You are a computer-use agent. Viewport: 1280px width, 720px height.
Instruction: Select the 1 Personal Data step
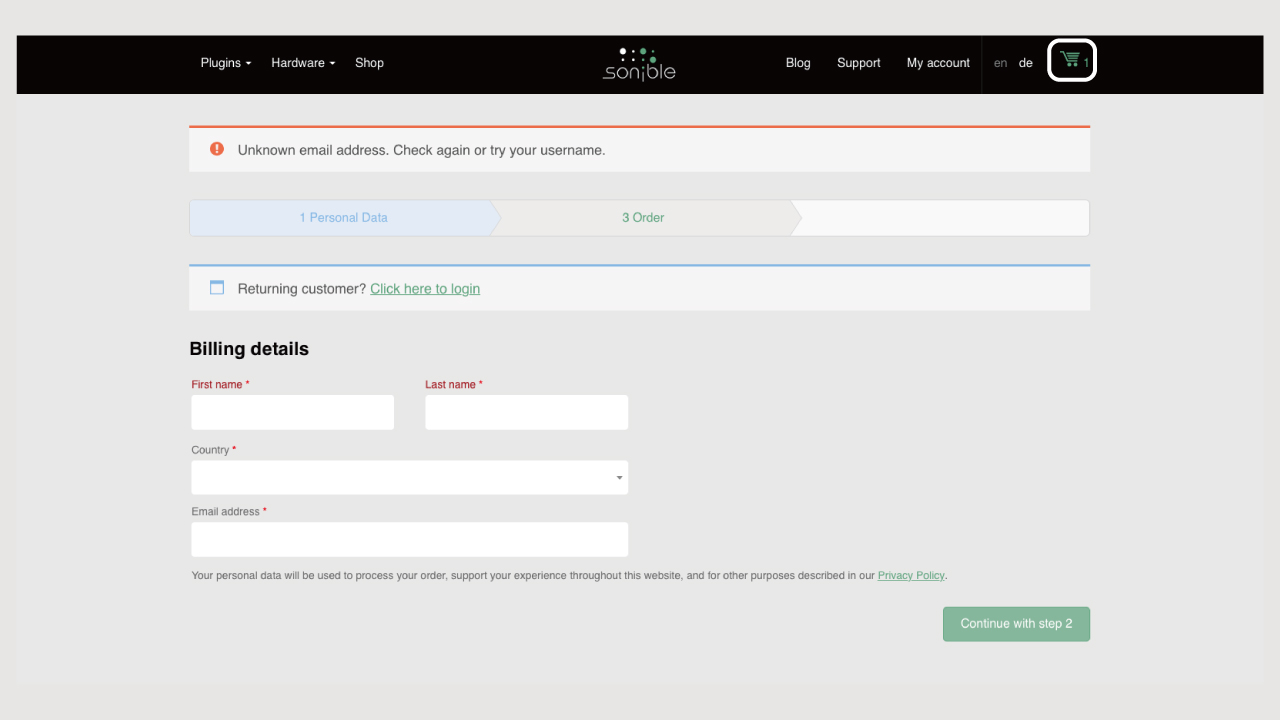tap(343, 218)
